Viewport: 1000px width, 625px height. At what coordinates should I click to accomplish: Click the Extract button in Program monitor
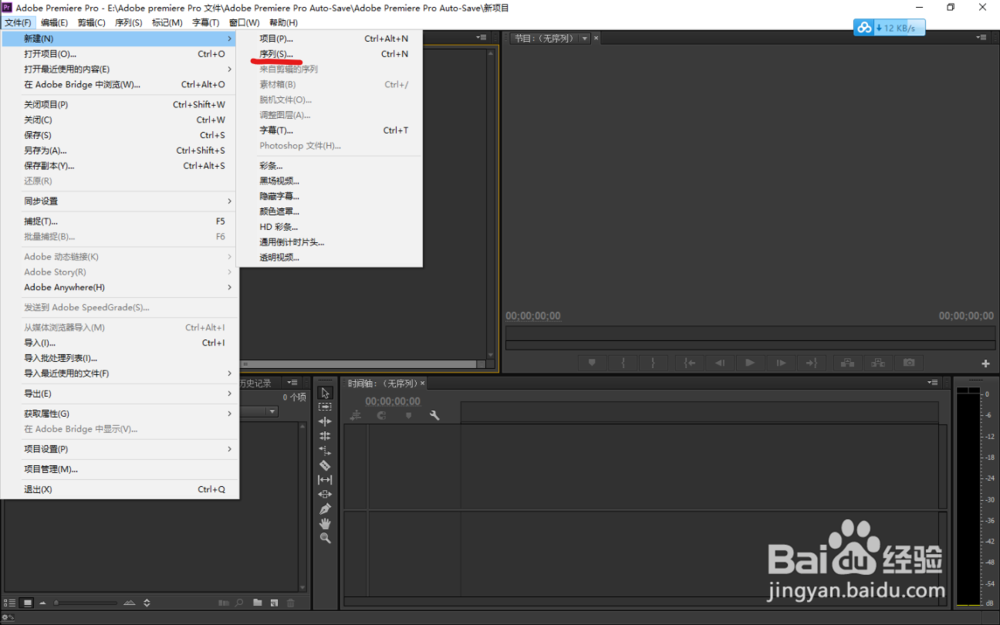878,363
